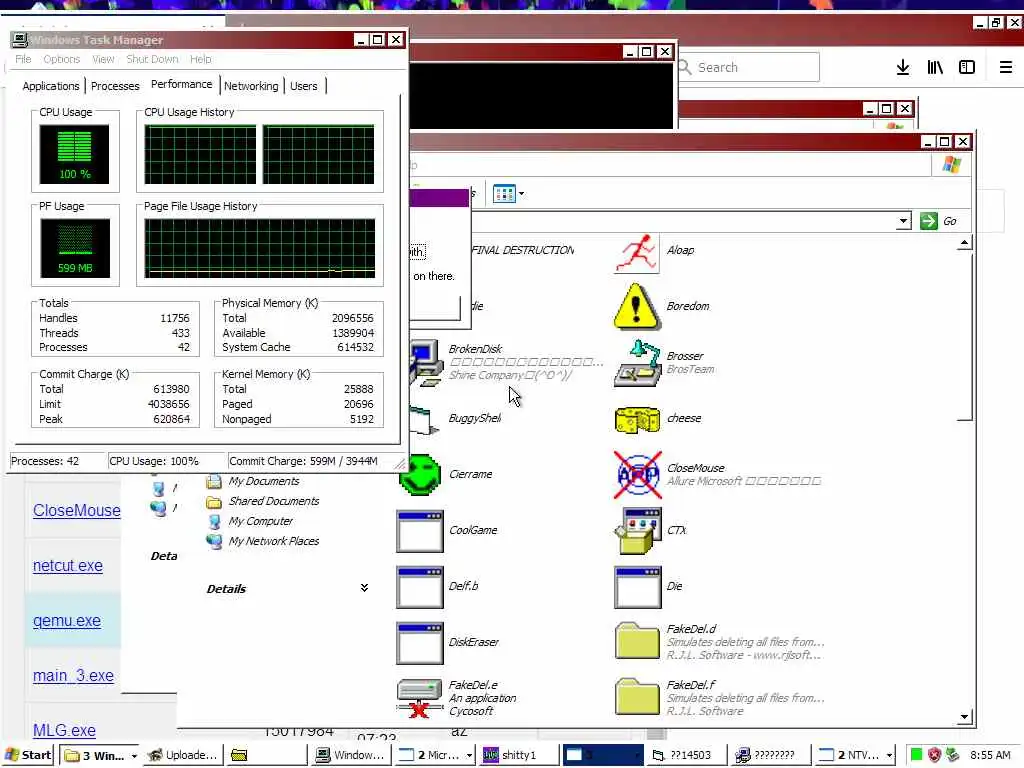This screenshot has height=768, width=1024.
Task: Click the BuggyShell icon label
Action: click(475, 419)
